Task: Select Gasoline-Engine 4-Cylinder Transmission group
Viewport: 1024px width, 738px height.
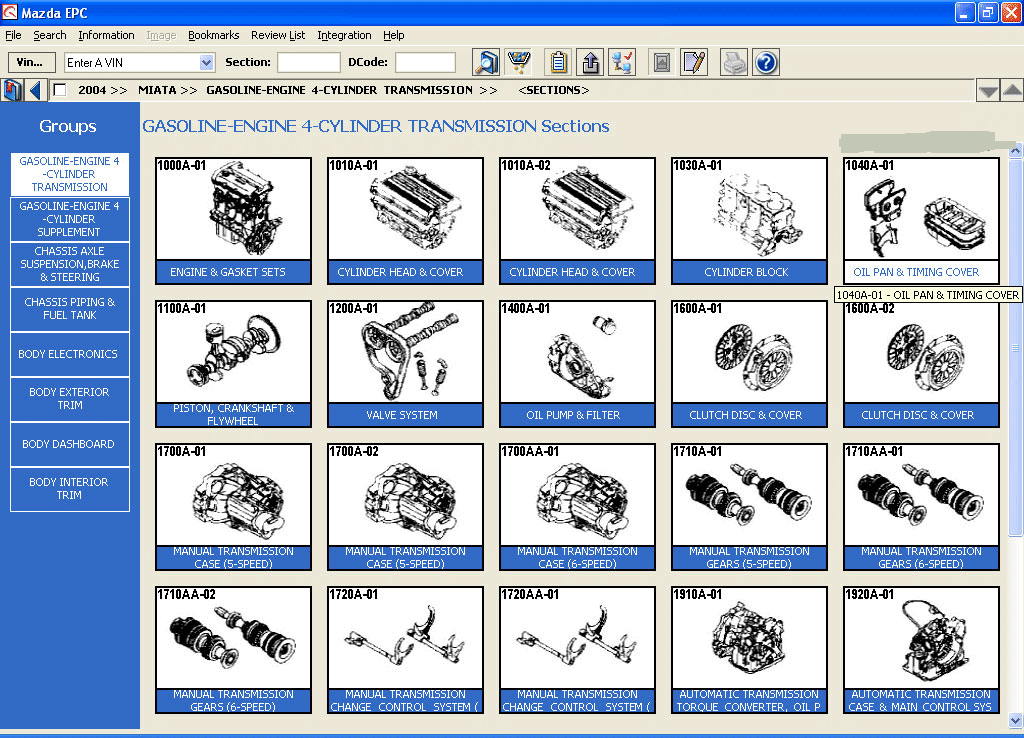Action: 70,174
